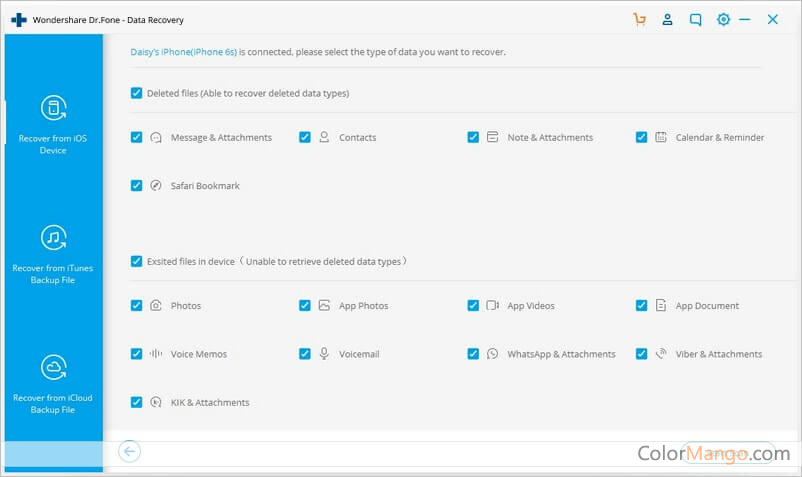The width and height of the screenshot is (802, 477).
Task: Click the back arrow circle button
Action: (129, 451)
